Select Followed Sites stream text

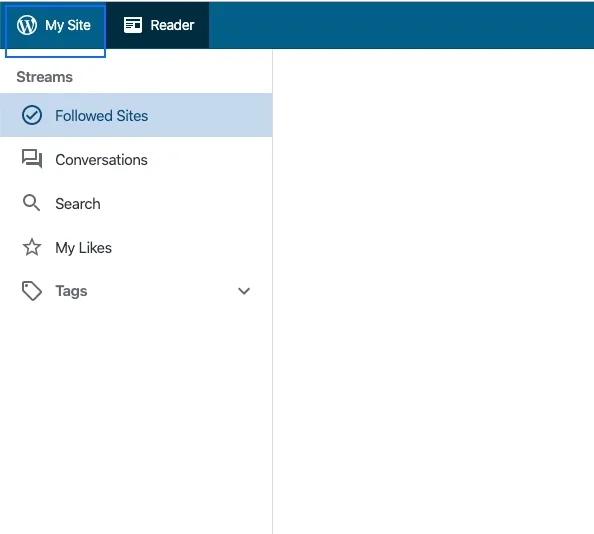tap(102, 116)
